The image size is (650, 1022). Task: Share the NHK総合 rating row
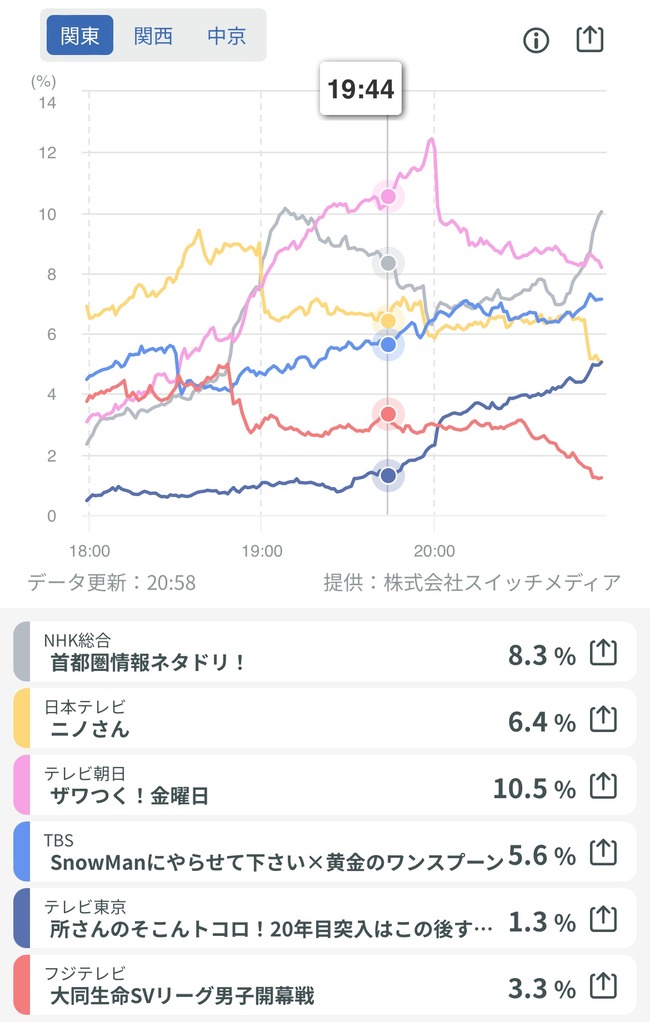click(603, 652)
